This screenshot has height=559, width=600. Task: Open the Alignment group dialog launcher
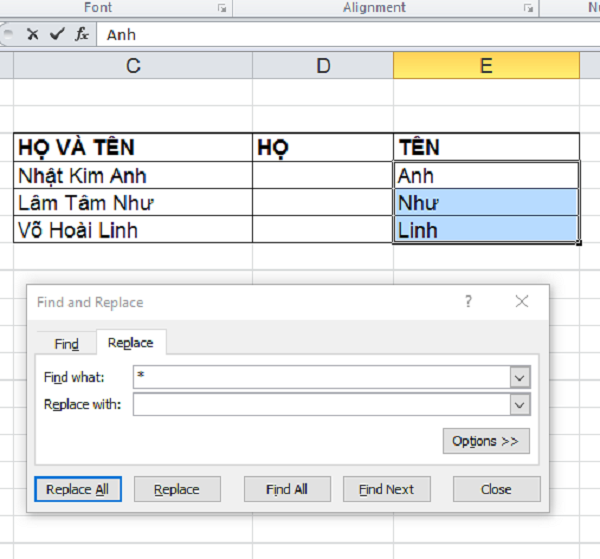(x=527, y=8)
